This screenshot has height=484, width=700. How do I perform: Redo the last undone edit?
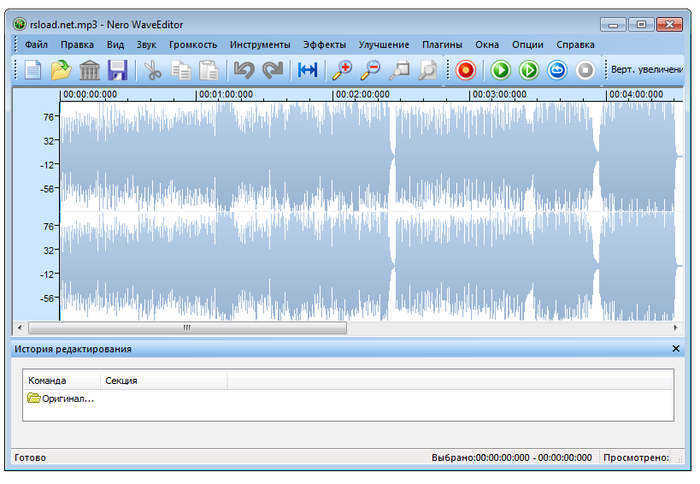(x=272, y=71)
